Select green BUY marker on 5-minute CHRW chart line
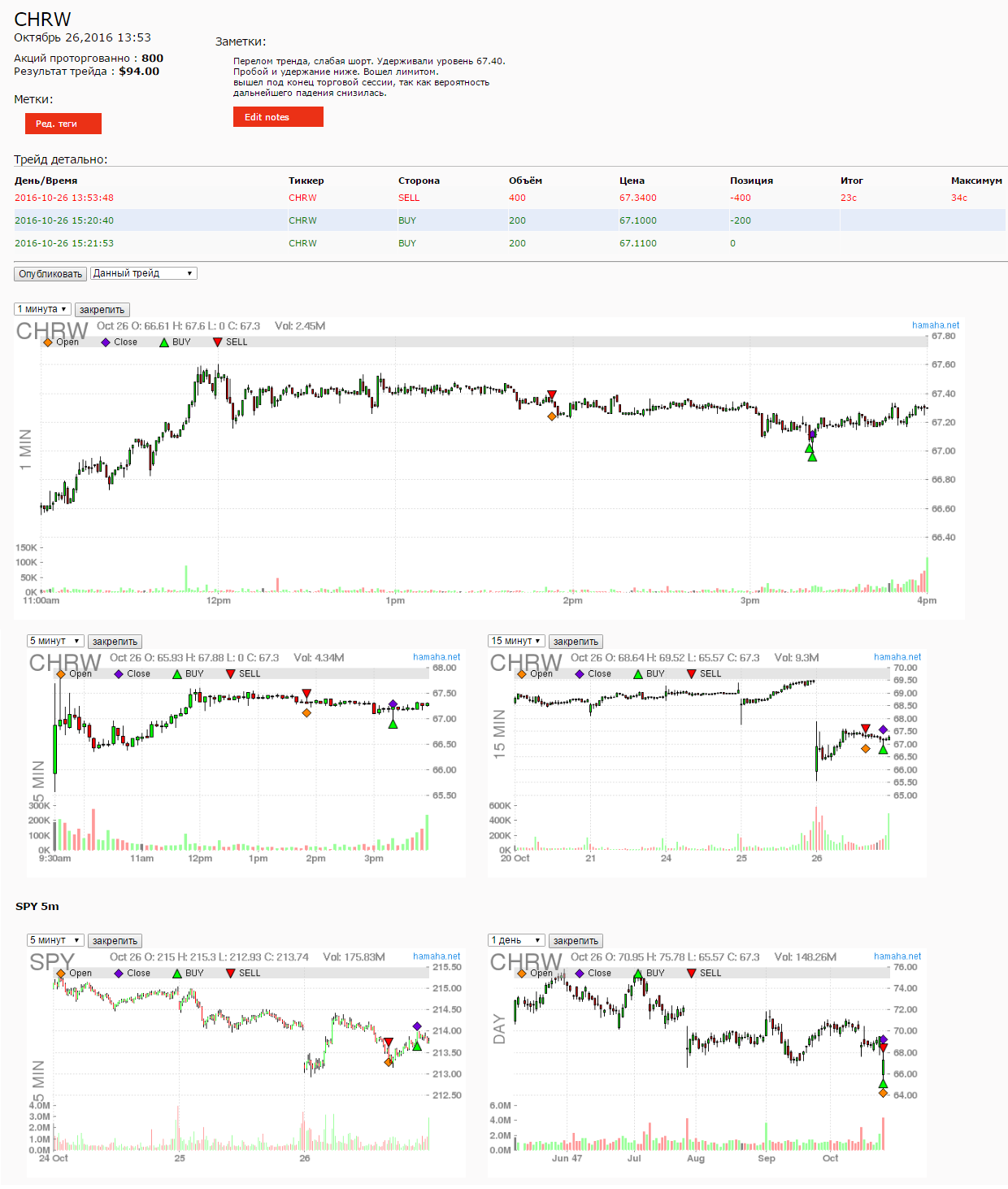Screen dimensions: 1008x1189 pyautogui.click(x=393, y=724)
